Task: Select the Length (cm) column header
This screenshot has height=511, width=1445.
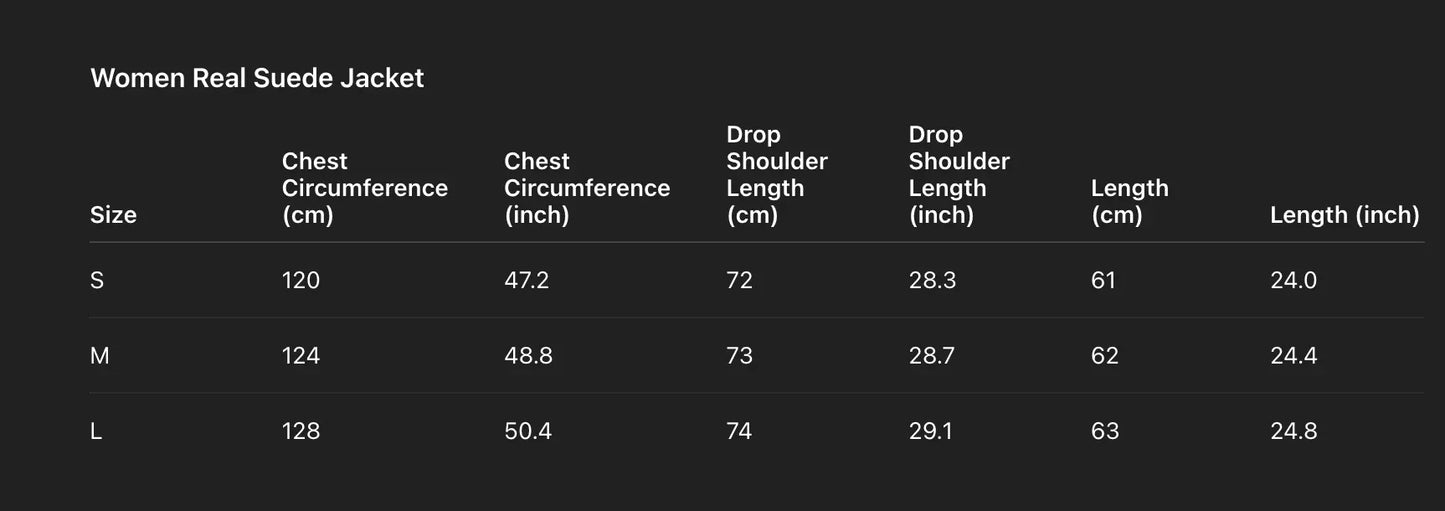Action: pyautogui.click(x=1129, y=201)
